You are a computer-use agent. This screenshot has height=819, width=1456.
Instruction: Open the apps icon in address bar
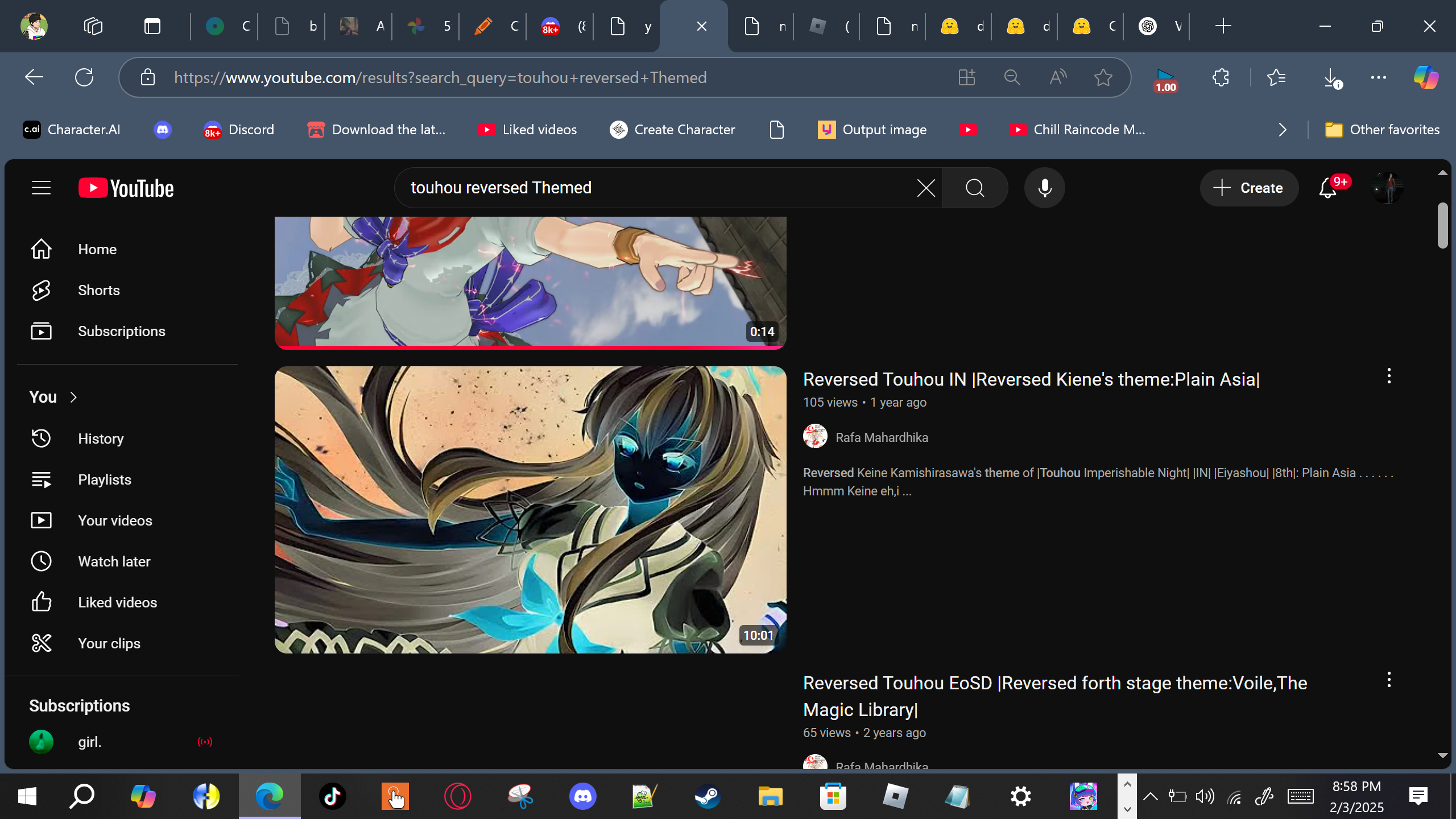[x=967, y=77]
